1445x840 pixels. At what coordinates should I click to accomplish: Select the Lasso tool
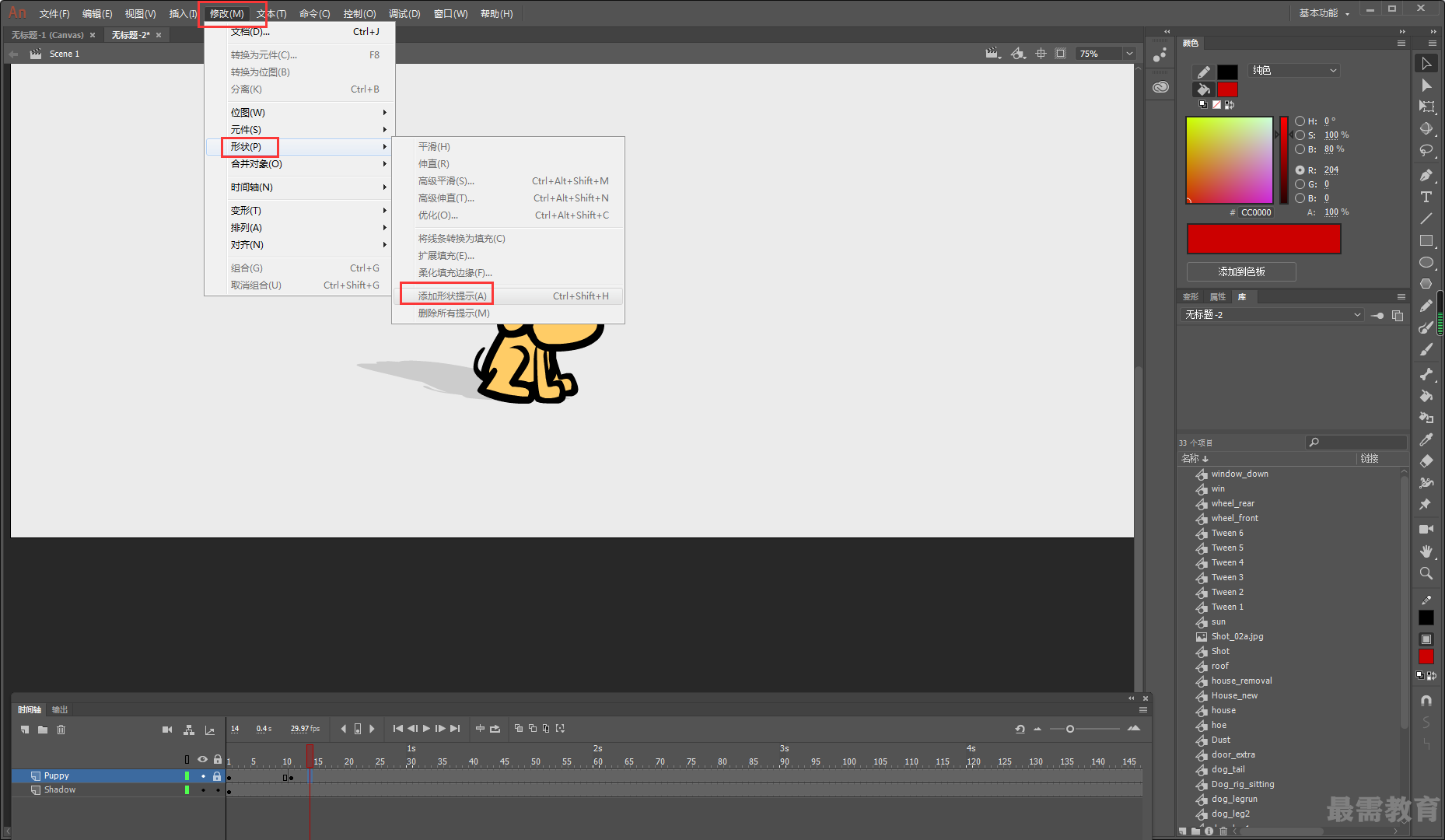1426,150
